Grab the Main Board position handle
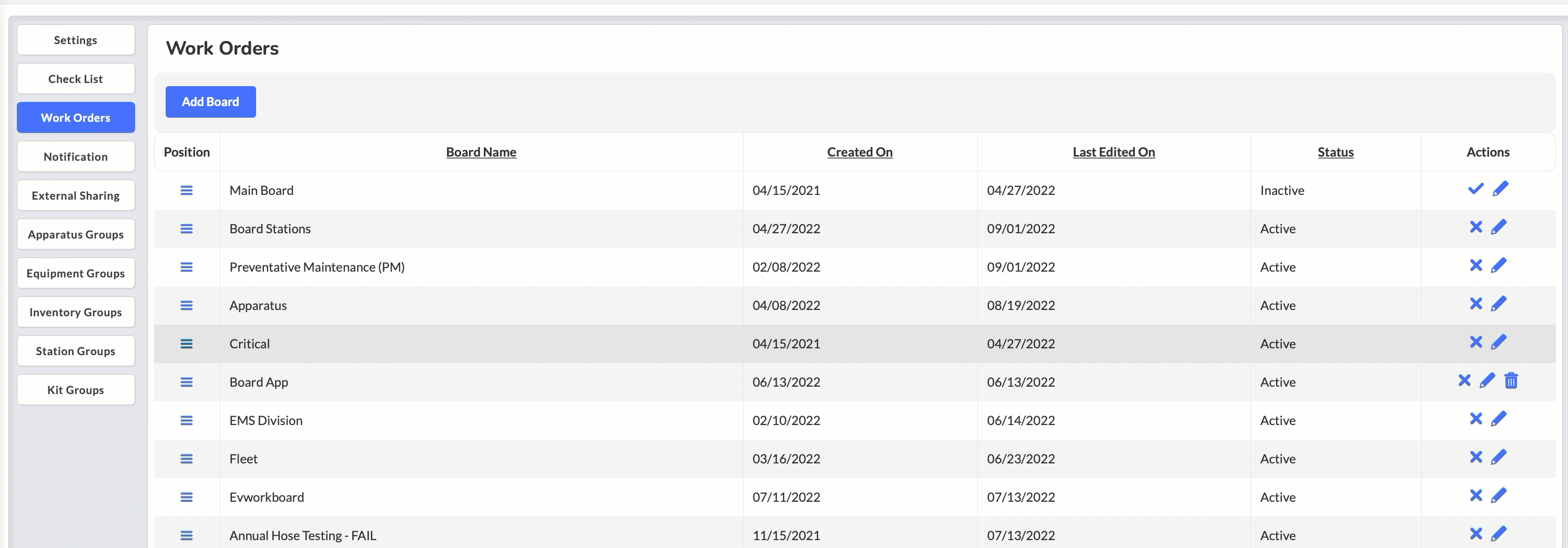Screen dimensions: 1568x548 pyautogui.click(x=186, y=190)
